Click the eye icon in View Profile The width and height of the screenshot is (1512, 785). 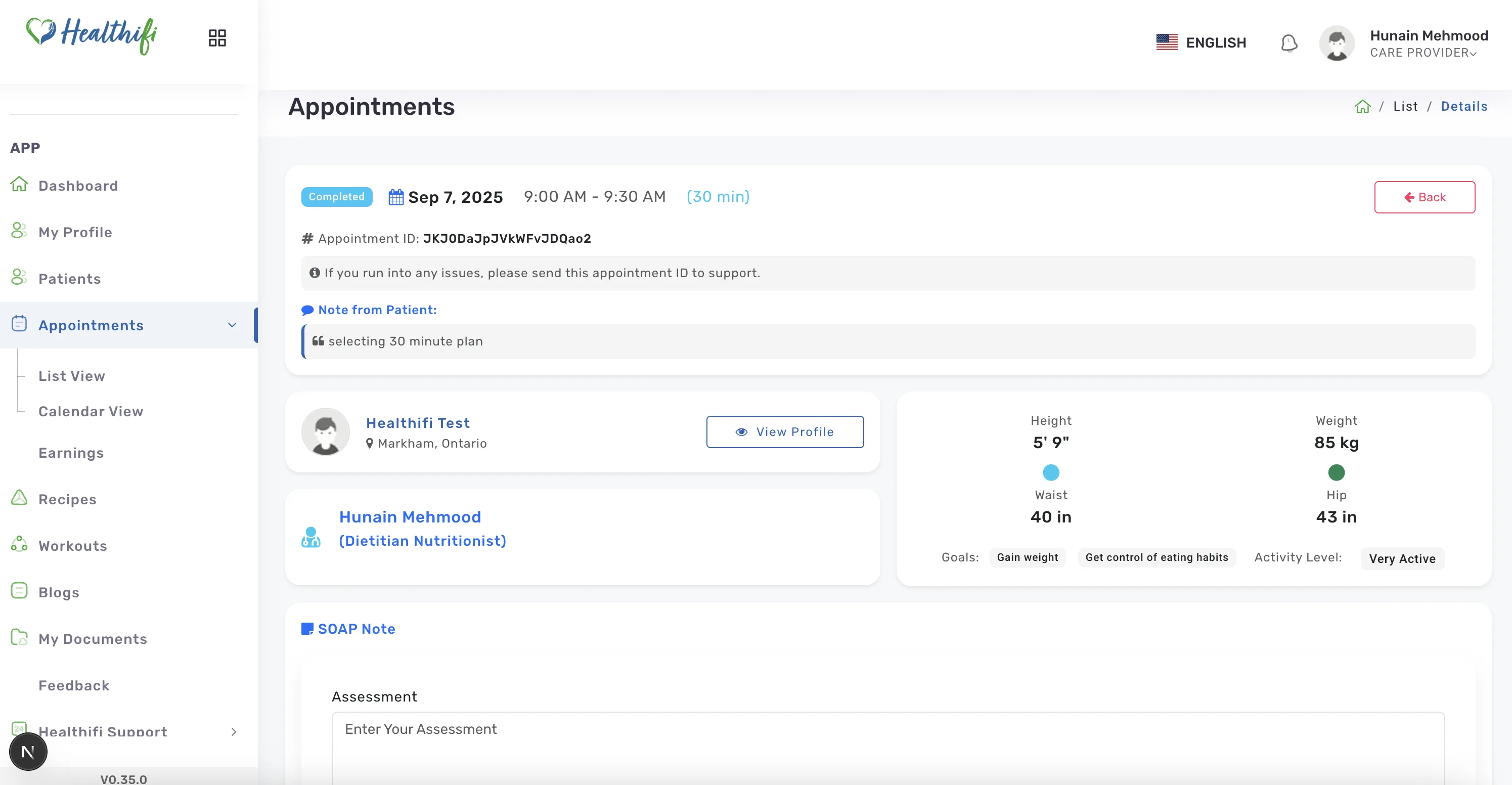[741, 431]
